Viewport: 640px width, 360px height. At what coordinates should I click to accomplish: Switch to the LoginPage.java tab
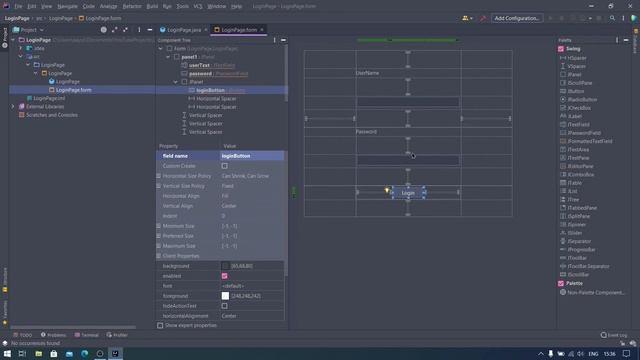pos(183,30)
